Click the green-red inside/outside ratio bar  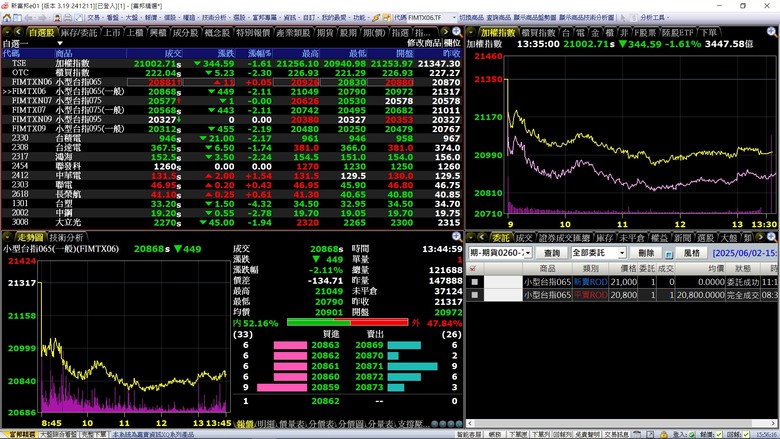point(348,323)
